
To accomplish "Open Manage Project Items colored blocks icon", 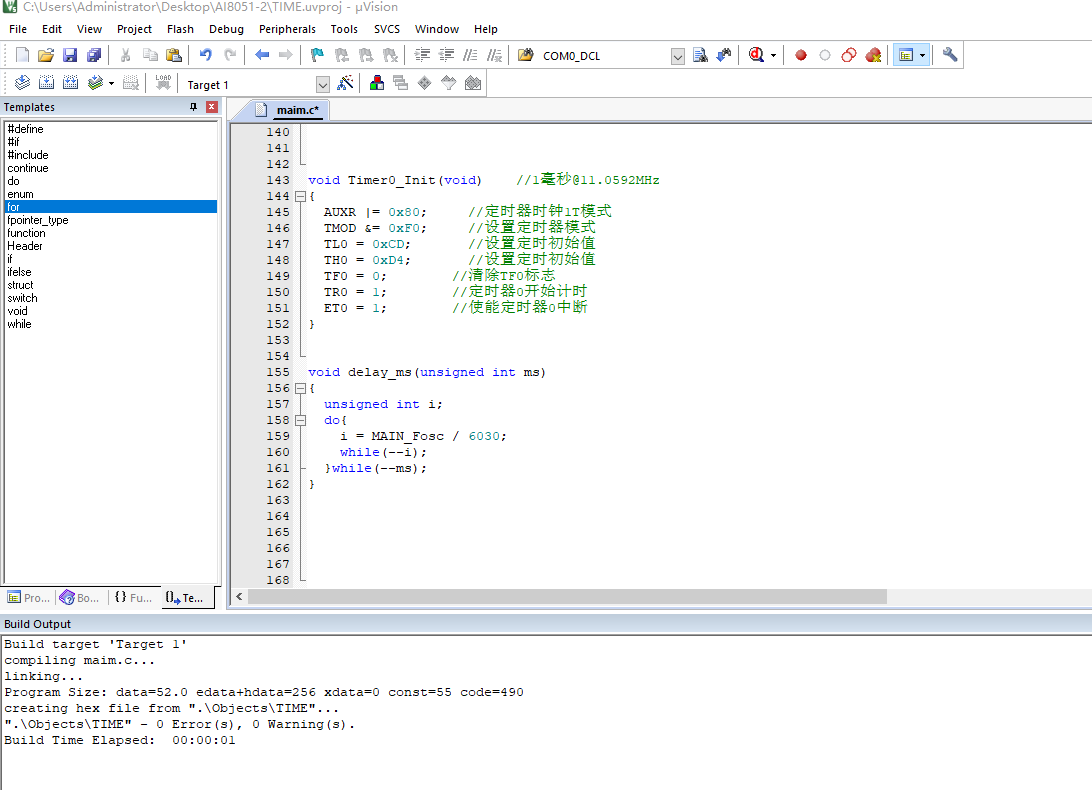I will (x=377, y=83).
